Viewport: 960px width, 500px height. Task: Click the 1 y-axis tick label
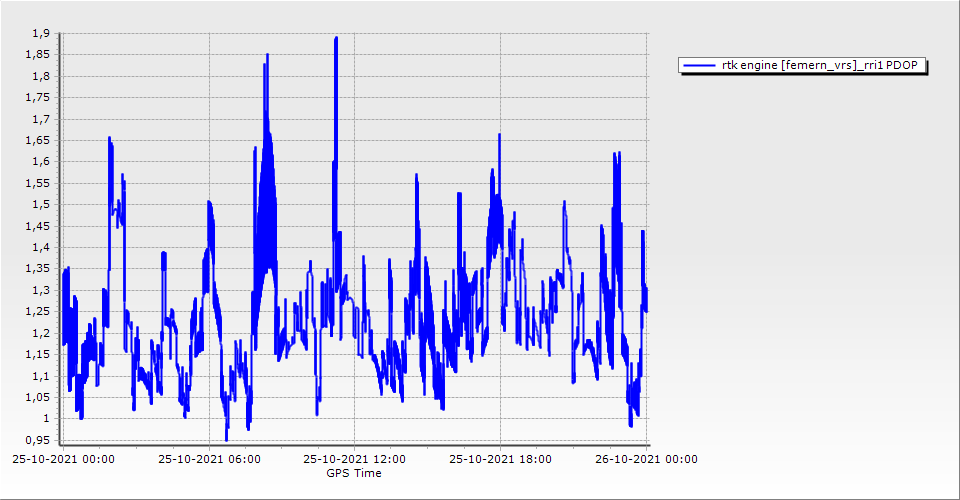pyautogui.click(x=46, y=419)
